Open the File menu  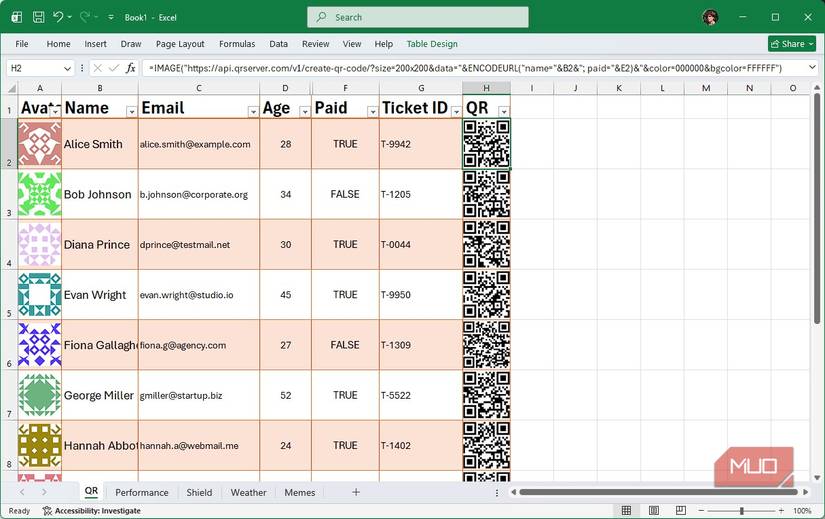22,44
